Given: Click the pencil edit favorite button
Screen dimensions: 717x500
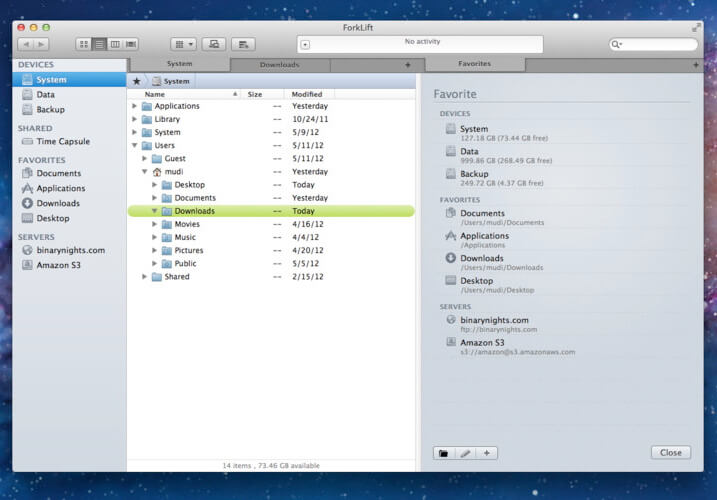Looking at the screenshot, I should pos(466,453).
